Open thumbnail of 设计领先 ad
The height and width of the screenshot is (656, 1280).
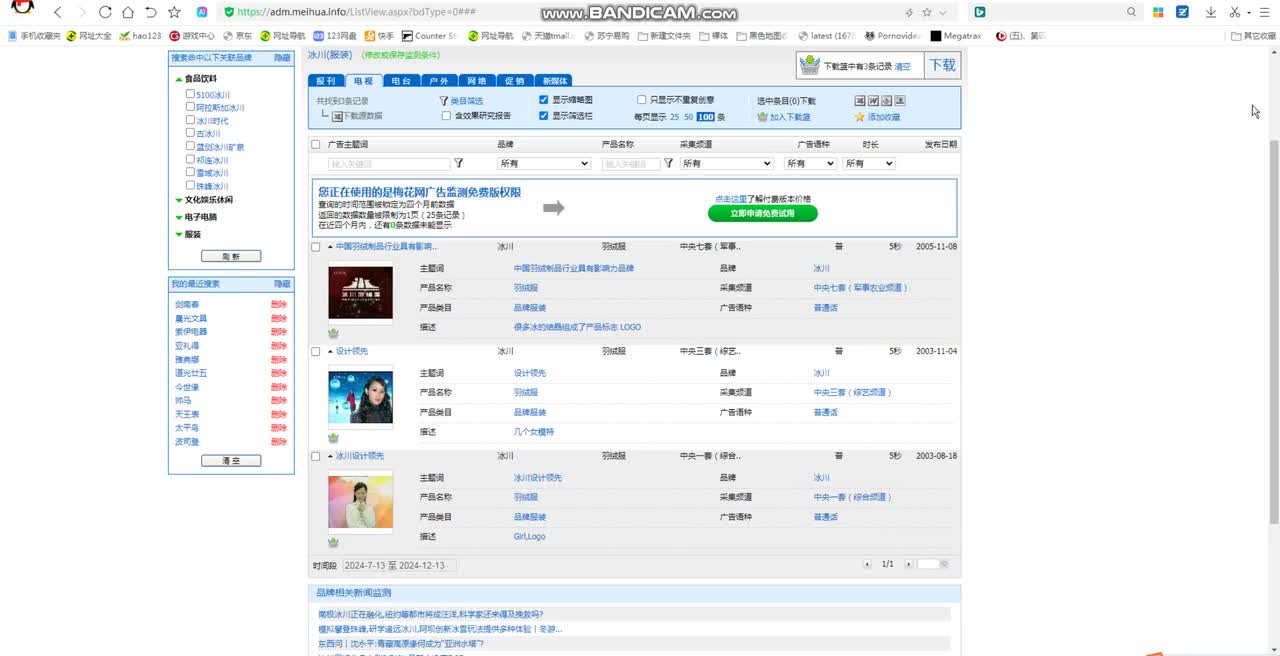[x=360, y=397]
